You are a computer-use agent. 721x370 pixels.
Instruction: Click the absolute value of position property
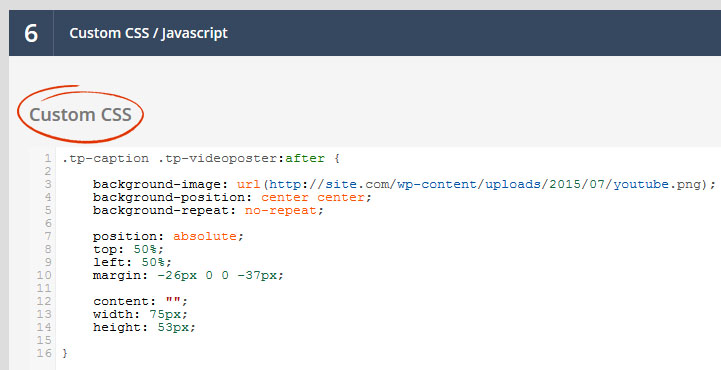tap(205, 236)
